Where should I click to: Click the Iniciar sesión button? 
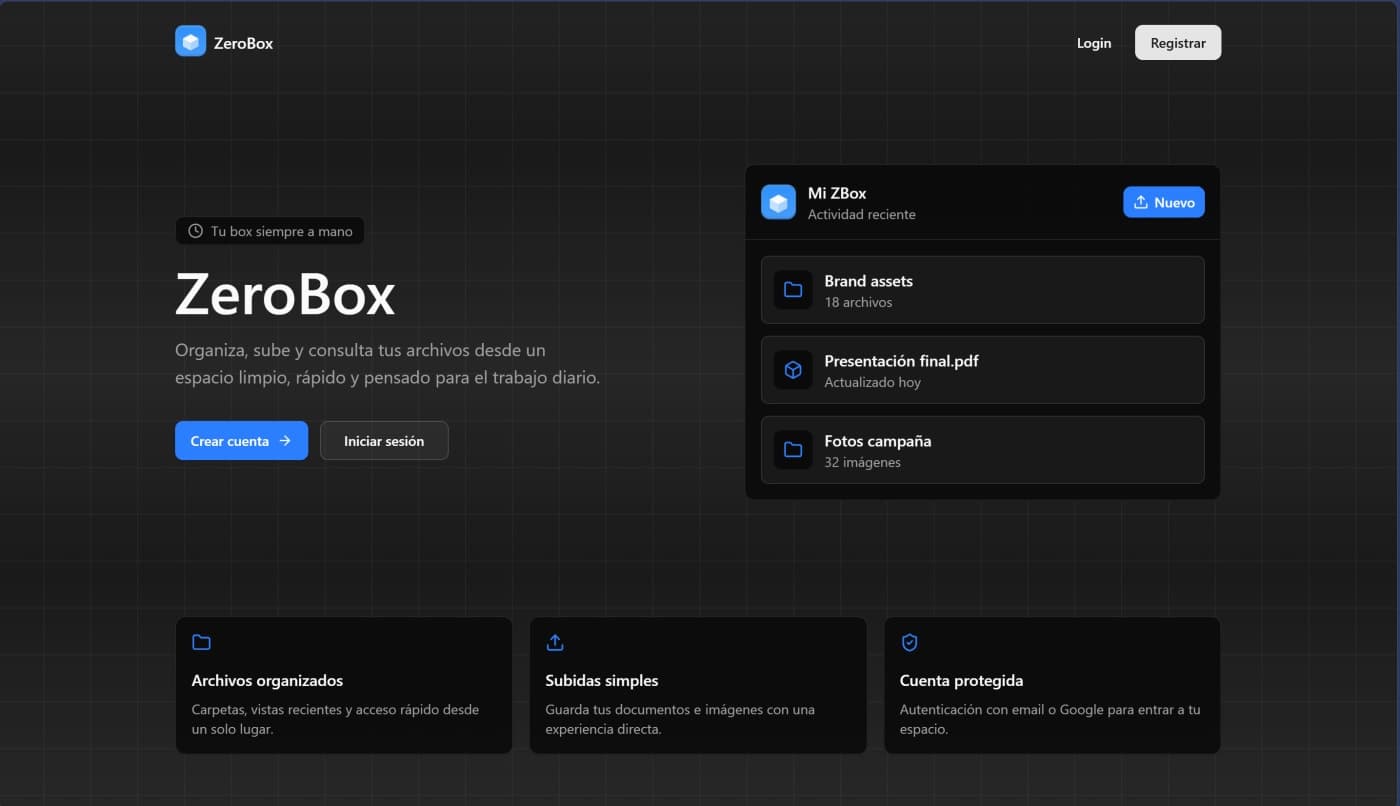pyautogui.click(x=384, y=440)
